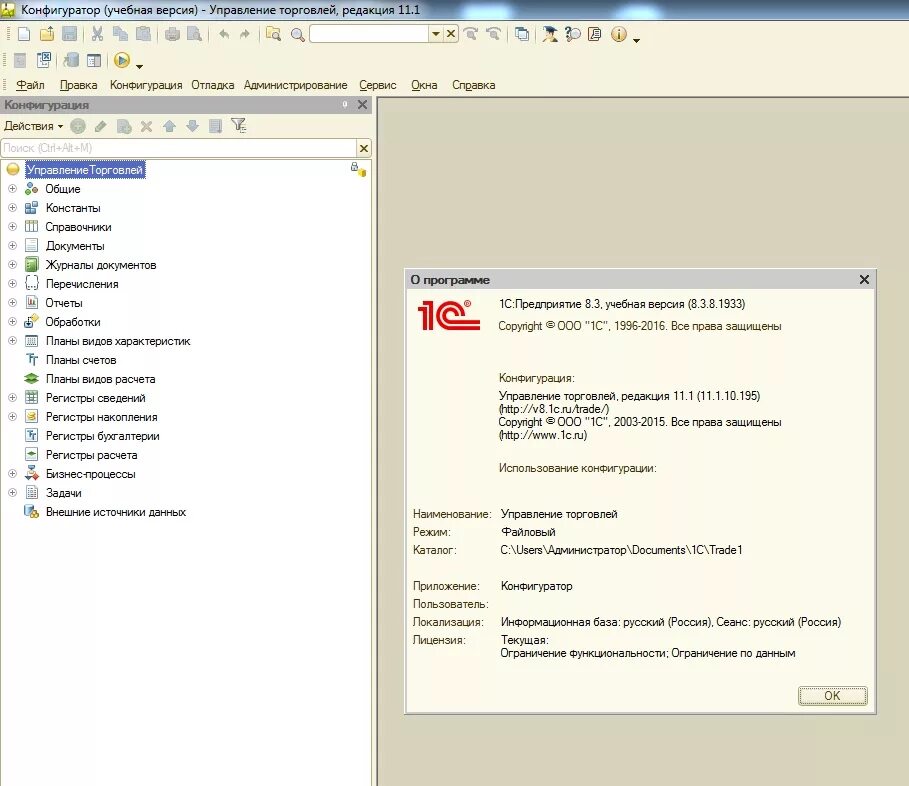Click OK in the О программе dialog
Screen dimensions: 909x786
tap(832, 696)
